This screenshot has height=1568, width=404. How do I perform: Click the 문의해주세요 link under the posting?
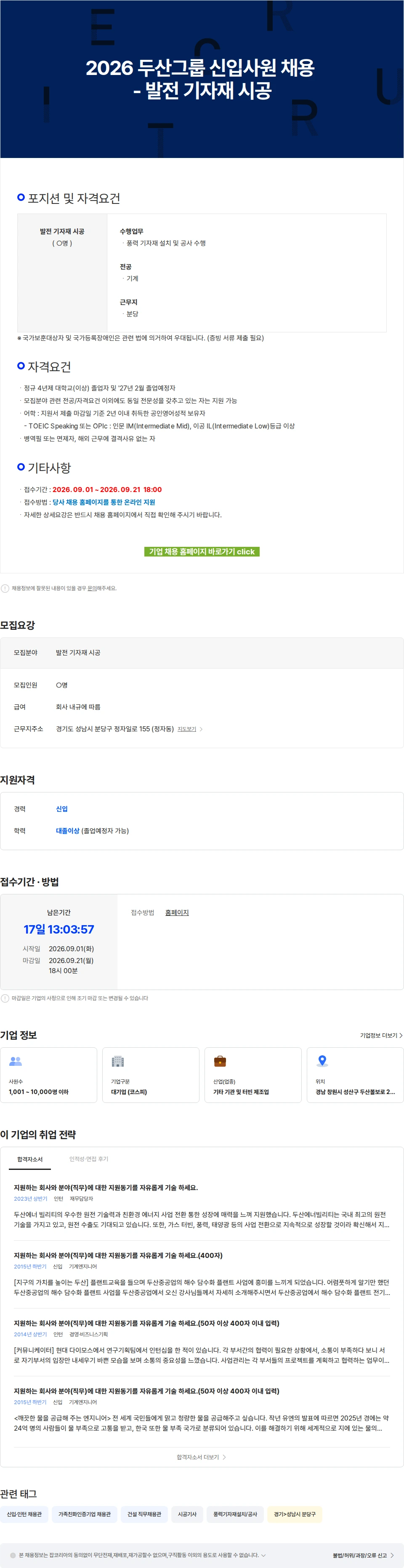pyautogui.click(x=101, y=588)
